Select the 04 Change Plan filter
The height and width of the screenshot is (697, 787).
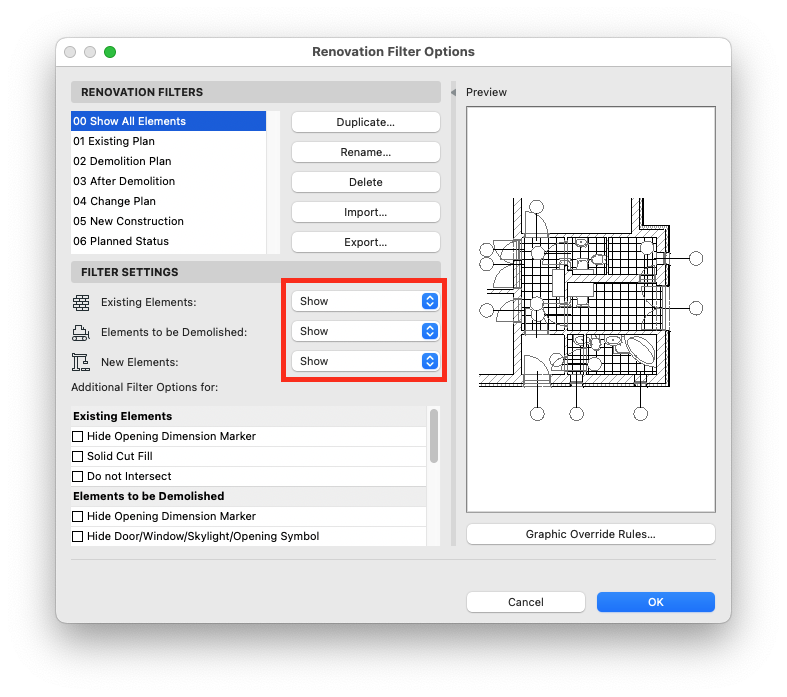(x=168, y=201)
